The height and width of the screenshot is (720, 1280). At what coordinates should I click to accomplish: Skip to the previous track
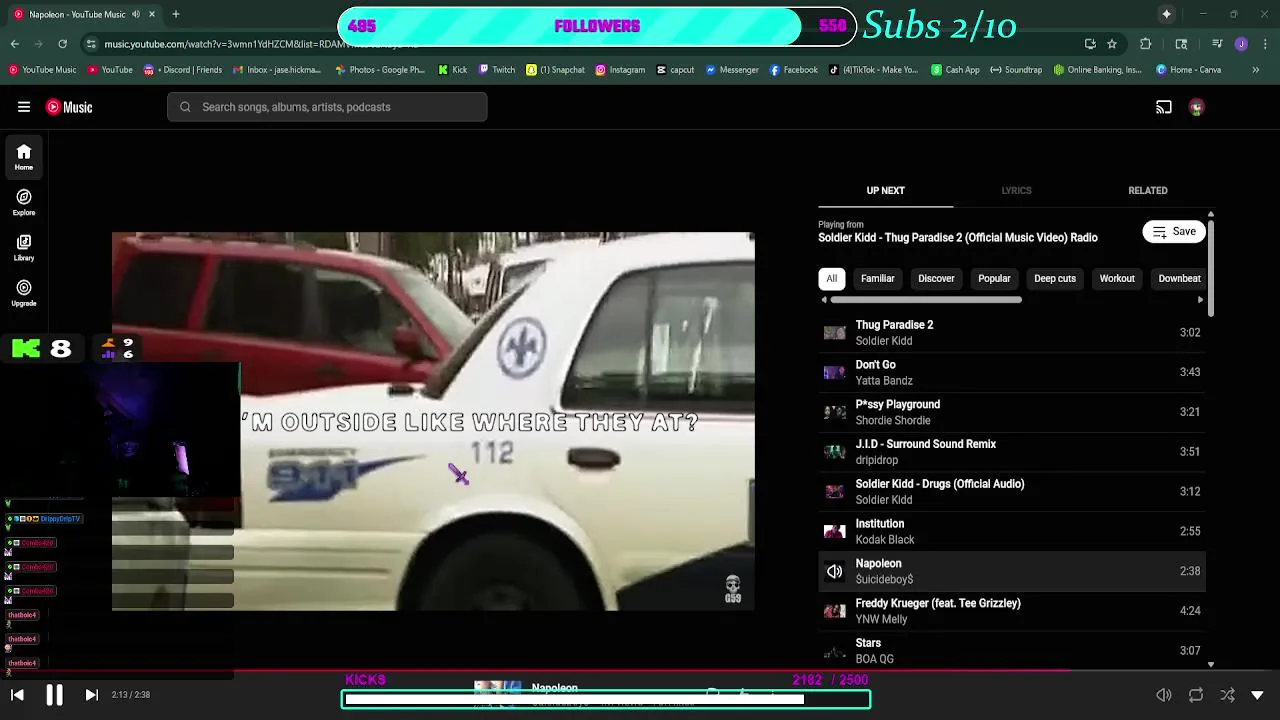17,695
